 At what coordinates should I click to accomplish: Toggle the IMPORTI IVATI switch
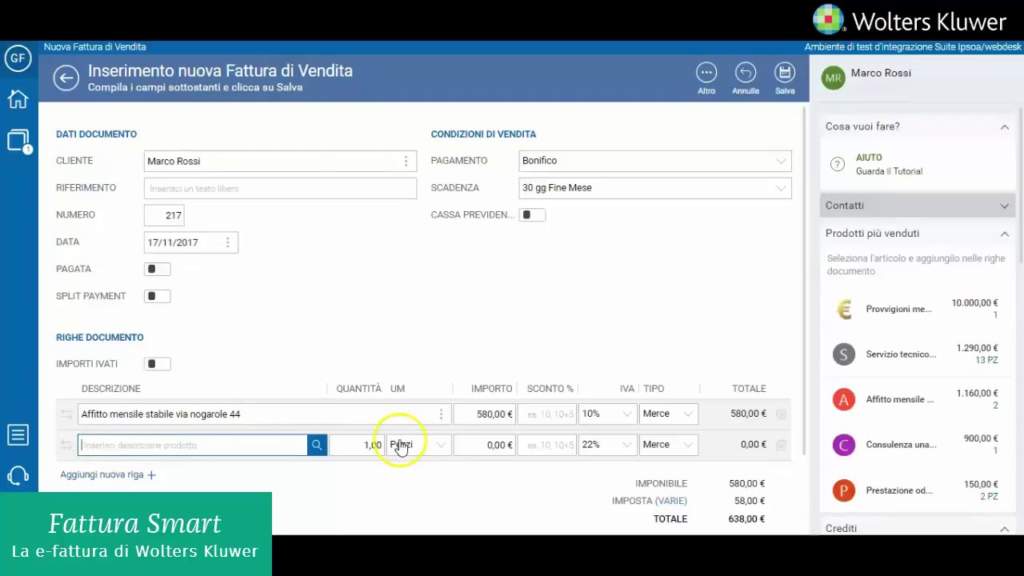[157, 364]
